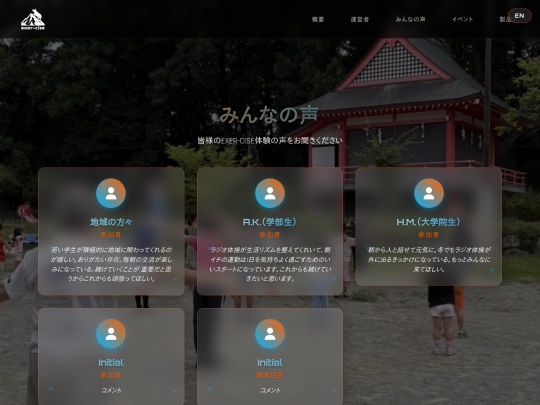Click コメント text on the Initial 地域住民 card

point(270,390)
